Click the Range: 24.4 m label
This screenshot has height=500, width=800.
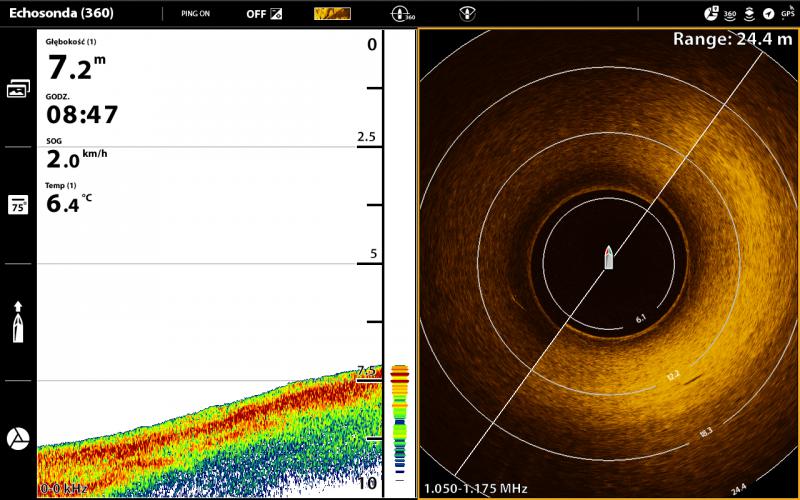731,39
